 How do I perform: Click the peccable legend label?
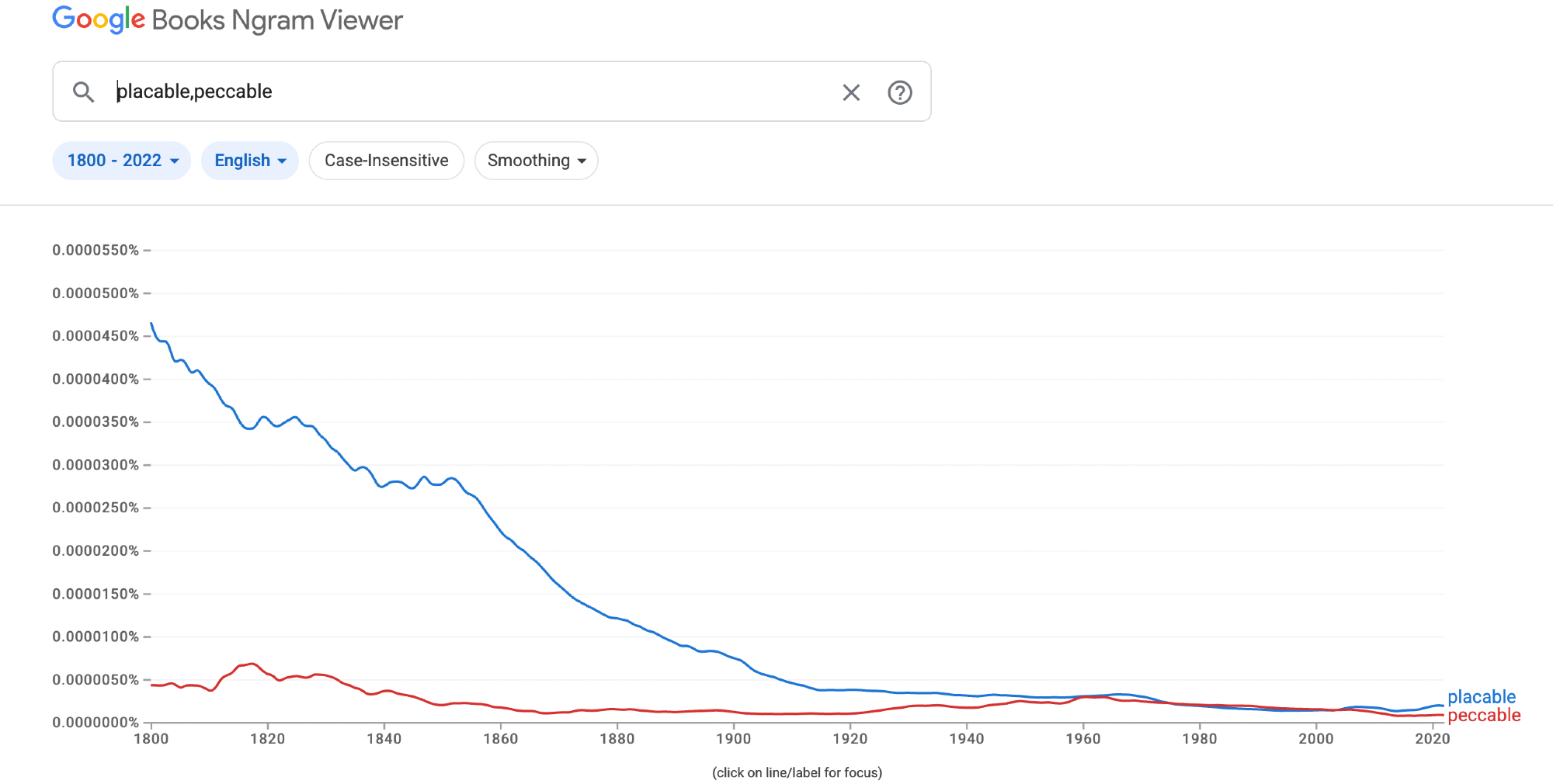[1483, 715]
